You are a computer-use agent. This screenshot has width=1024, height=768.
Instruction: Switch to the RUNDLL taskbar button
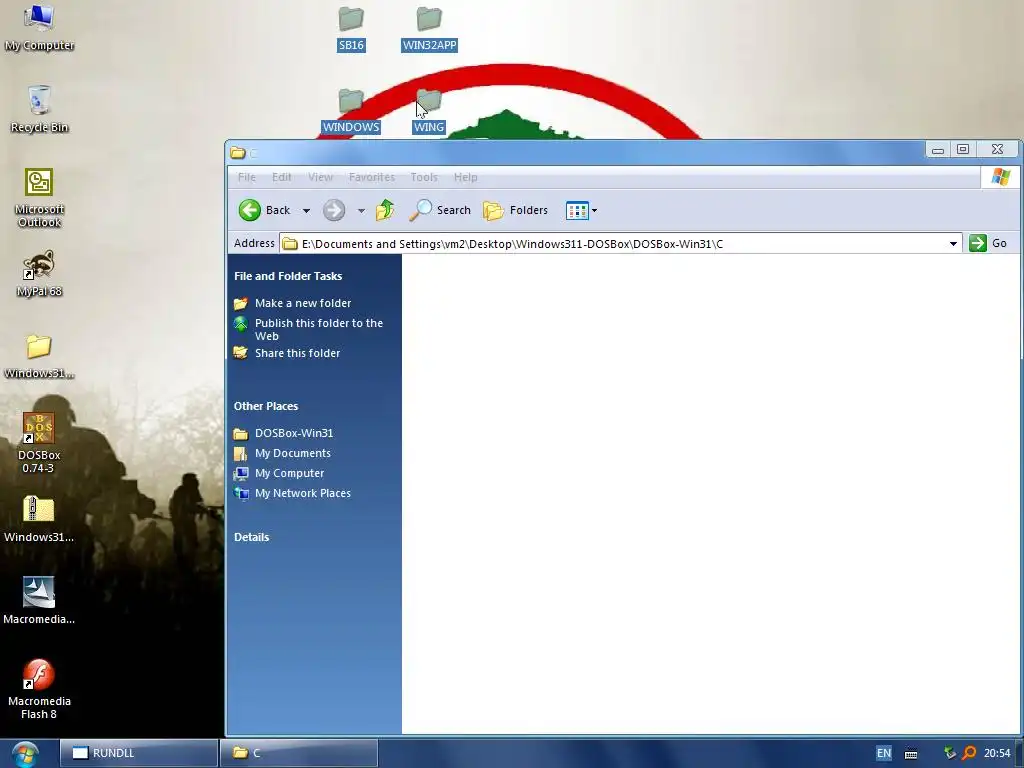[x=139, y=753]
